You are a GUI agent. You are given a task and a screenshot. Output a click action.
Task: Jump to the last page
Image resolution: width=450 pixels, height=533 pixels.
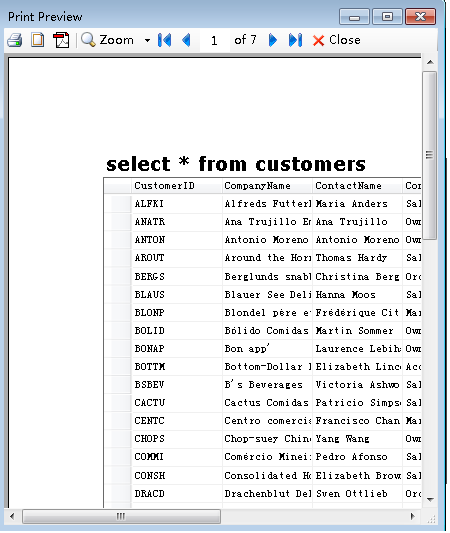coord(295,40)
